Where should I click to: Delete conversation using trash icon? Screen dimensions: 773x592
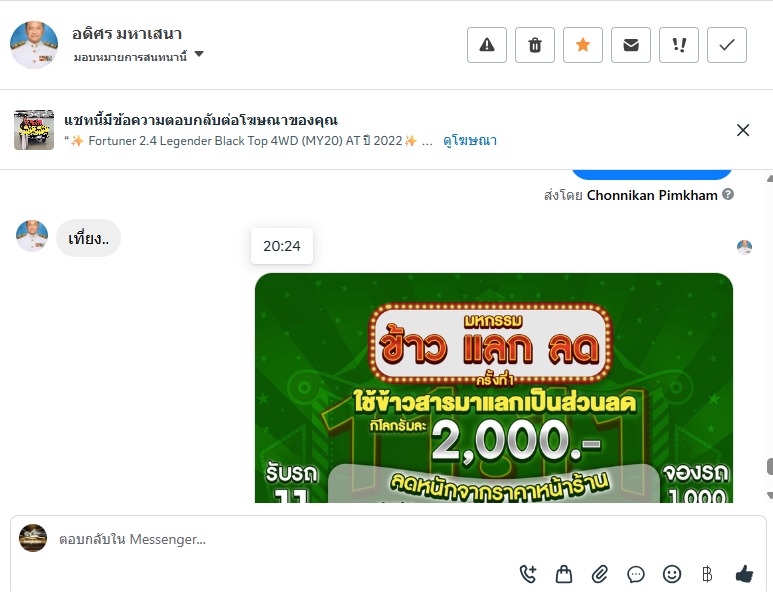pyautogui.click(x=535, y=45)
